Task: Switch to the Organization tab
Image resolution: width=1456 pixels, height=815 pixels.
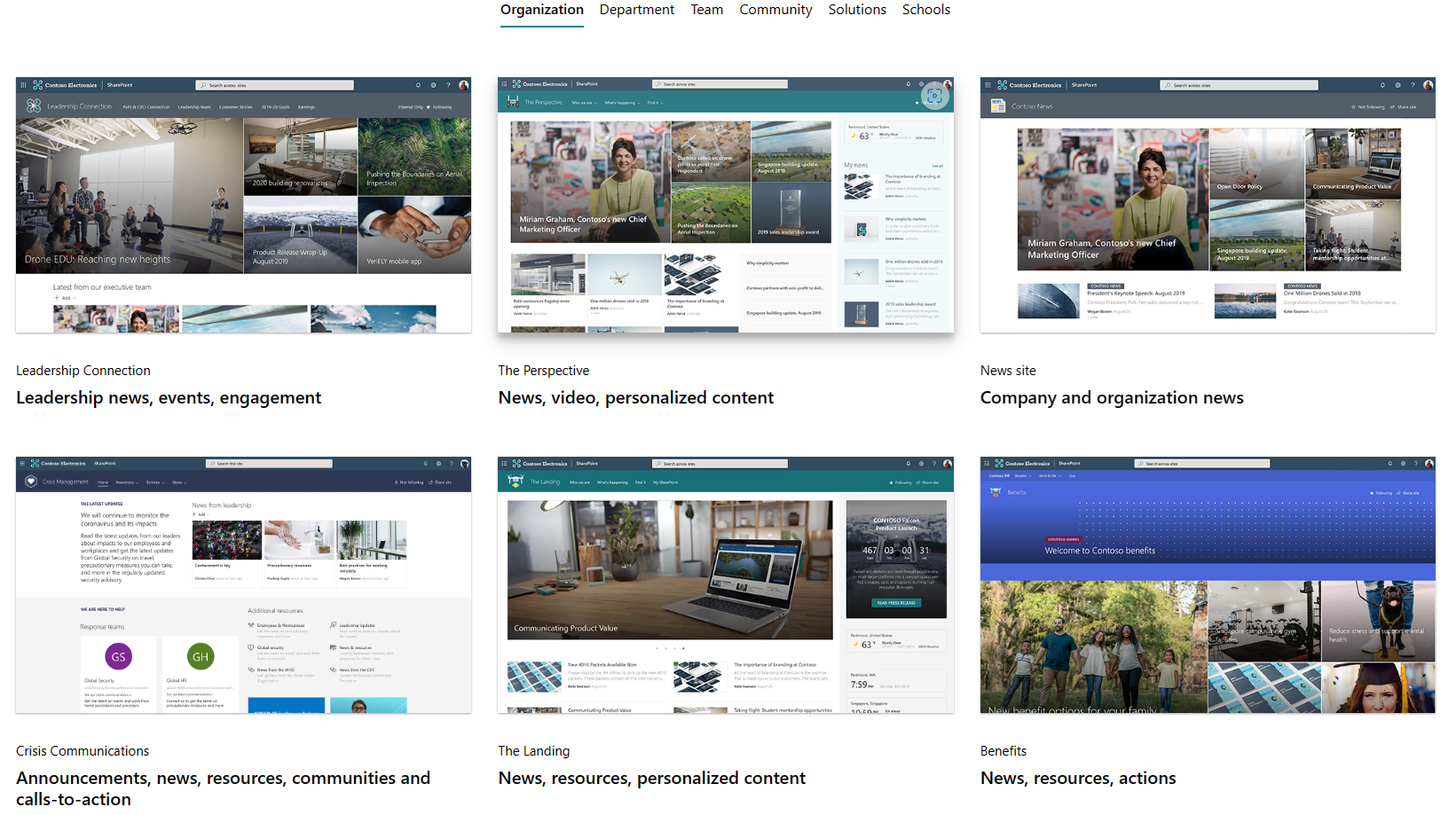Action: click(542, 10)
